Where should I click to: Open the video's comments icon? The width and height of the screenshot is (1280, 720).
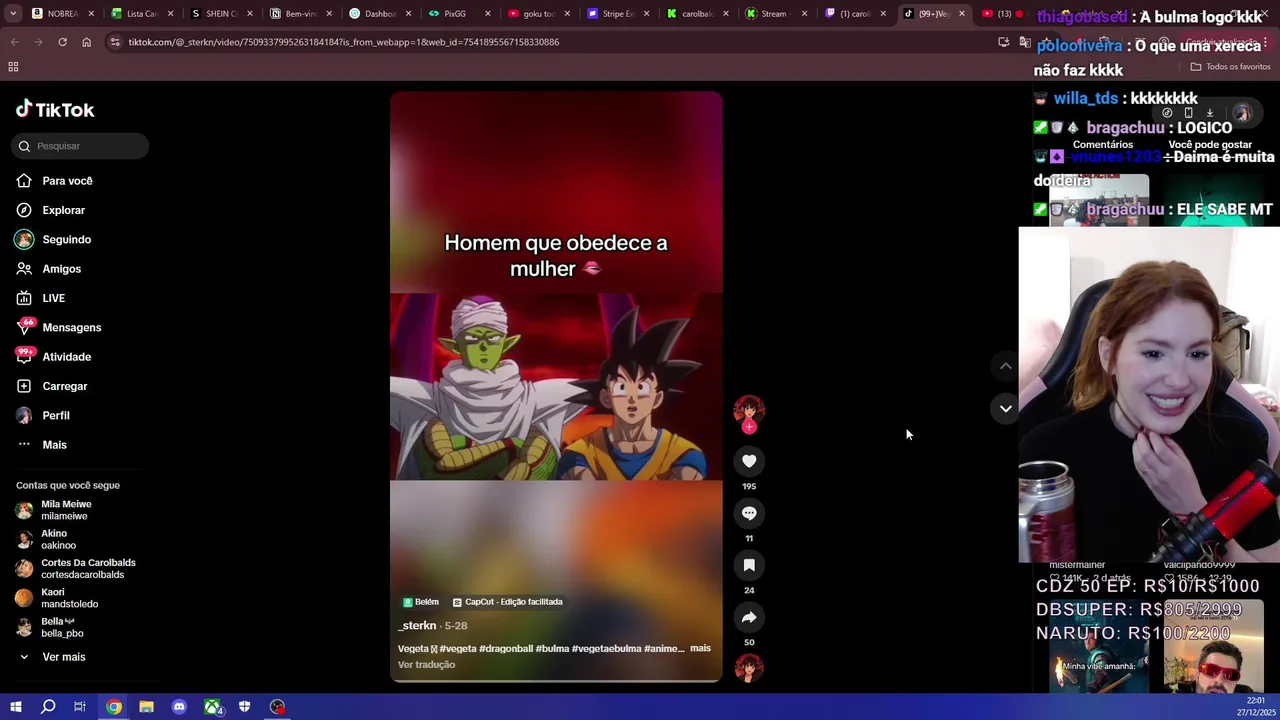[x=749, y=513]
